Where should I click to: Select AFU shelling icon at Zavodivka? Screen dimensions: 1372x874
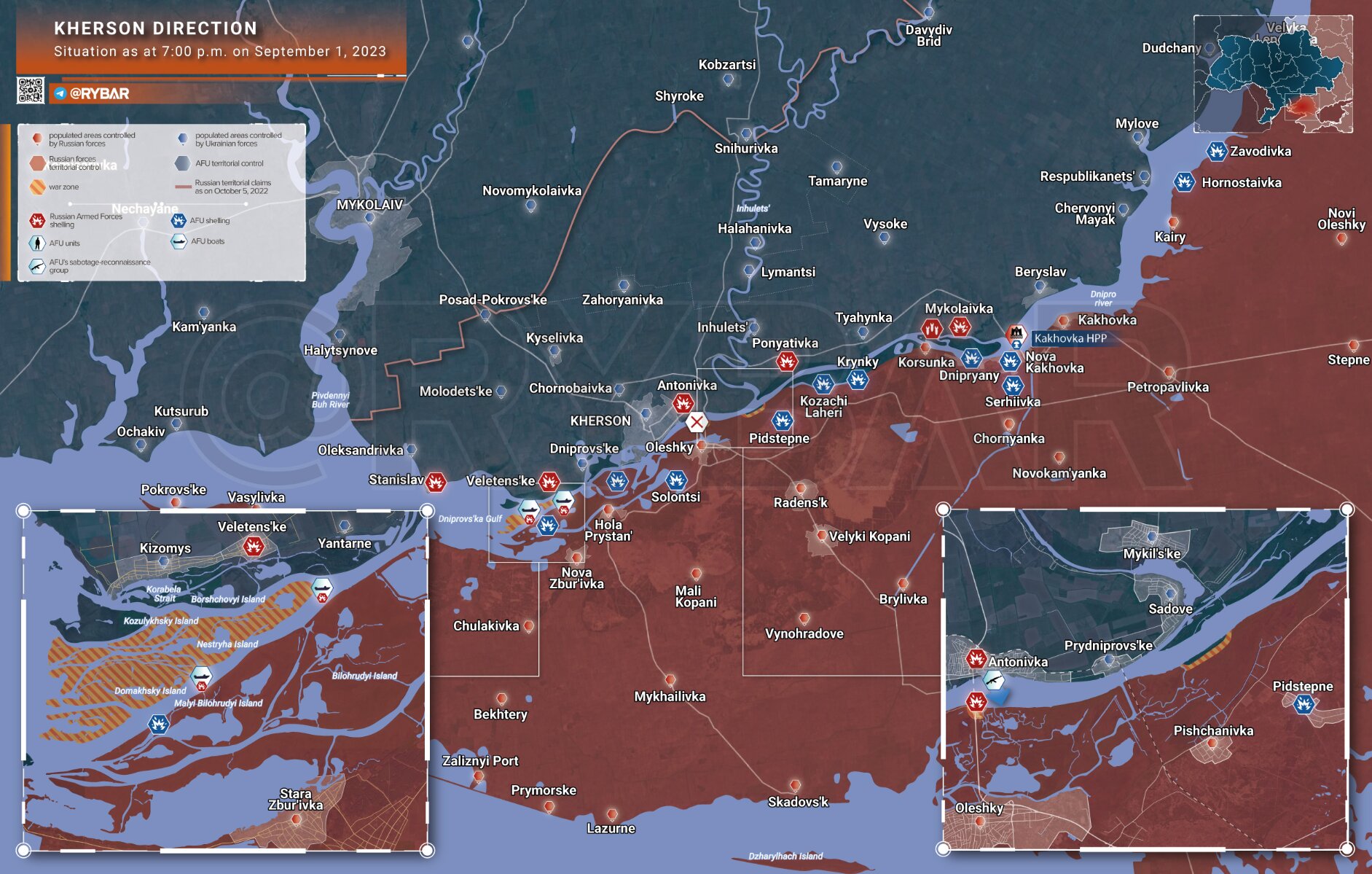pyautogui.click(x=1216, y=151)
